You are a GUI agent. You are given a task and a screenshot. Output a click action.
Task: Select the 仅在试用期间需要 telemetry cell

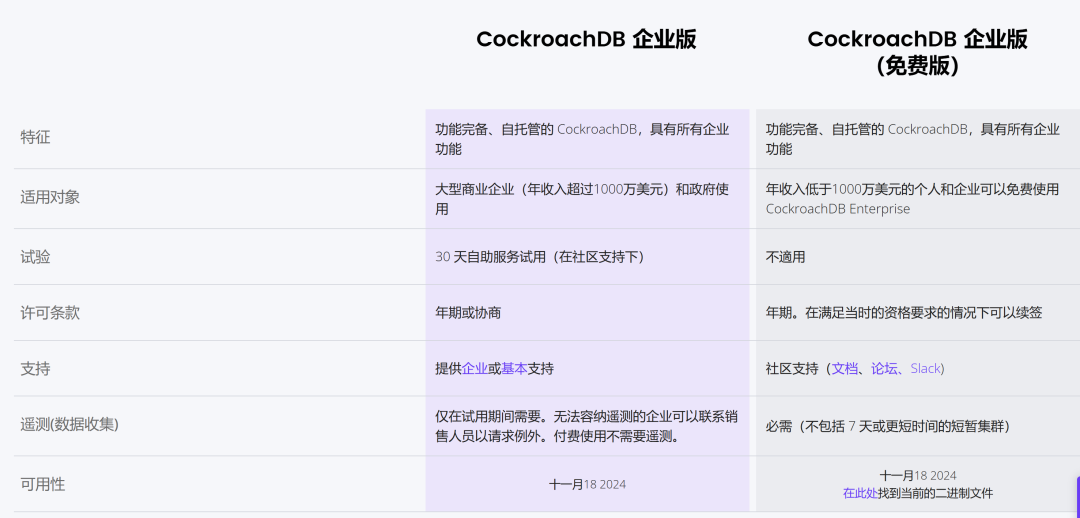point(587,426)
